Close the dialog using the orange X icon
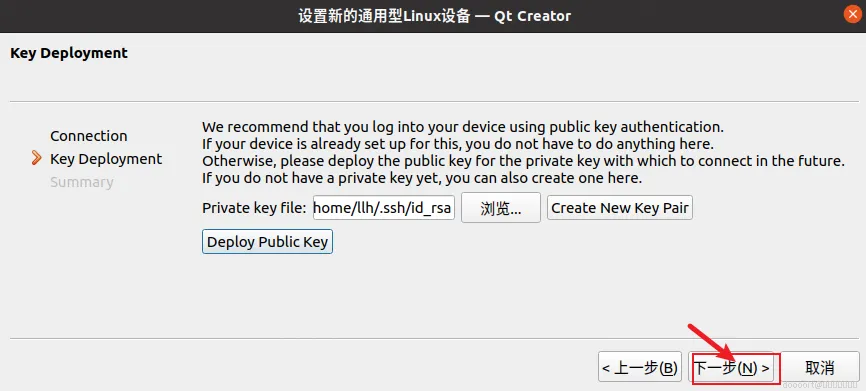Viewport: 866px width, 391px height. 853,14
